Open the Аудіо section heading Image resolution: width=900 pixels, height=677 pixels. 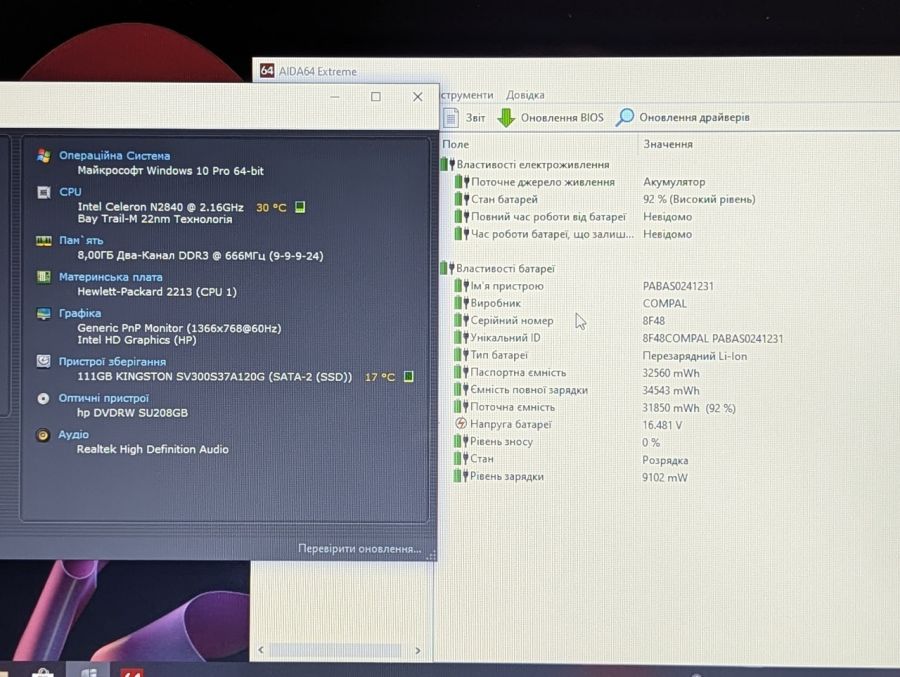click(73, 435)
